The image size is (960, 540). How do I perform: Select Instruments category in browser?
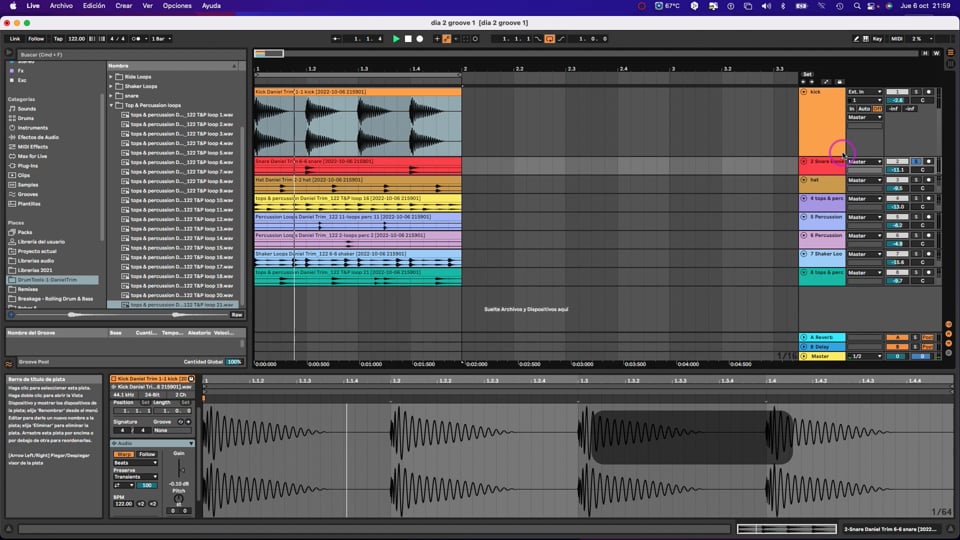pos(32,127)
